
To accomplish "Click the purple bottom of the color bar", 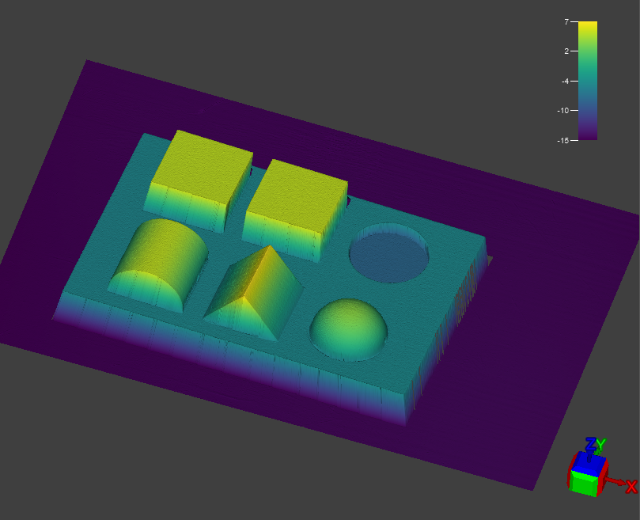I will (588, 133).
